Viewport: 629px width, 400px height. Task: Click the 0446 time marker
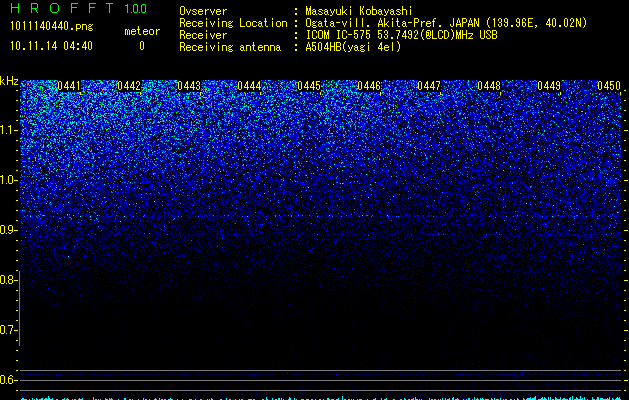pyautogui.click(x=369, y=86)
